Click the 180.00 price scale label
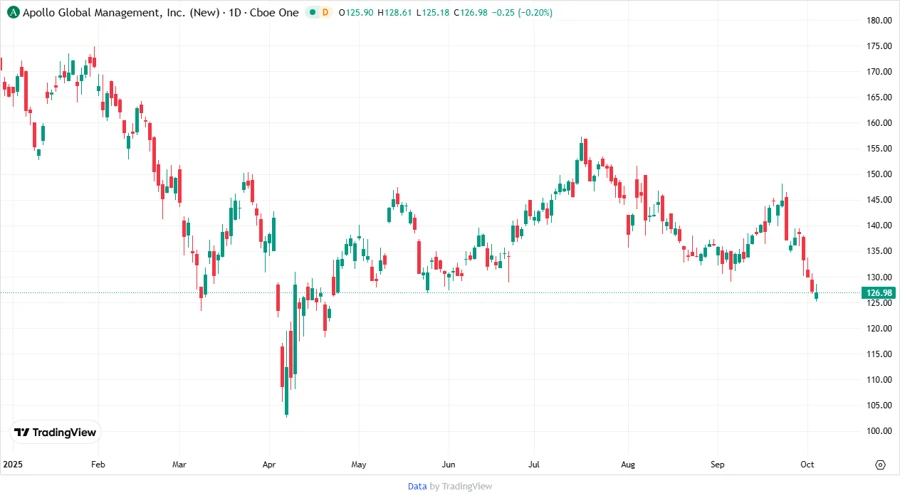This screenshot has width=900, height=498. pos(879,20)
